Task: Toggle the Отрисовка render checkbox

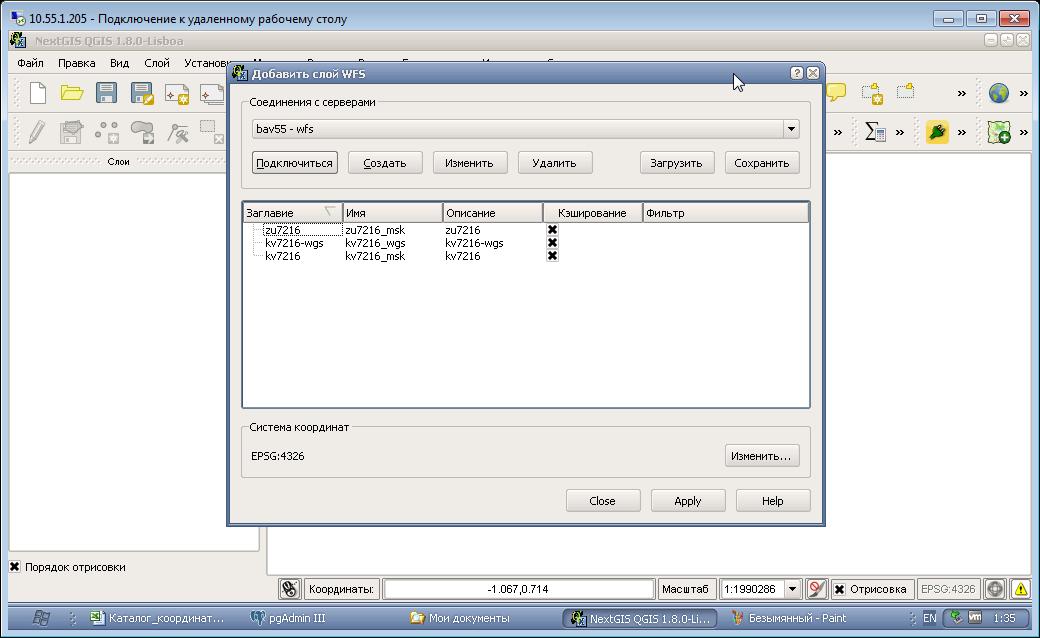Action: pyautogui.click(x=839, y=589)
